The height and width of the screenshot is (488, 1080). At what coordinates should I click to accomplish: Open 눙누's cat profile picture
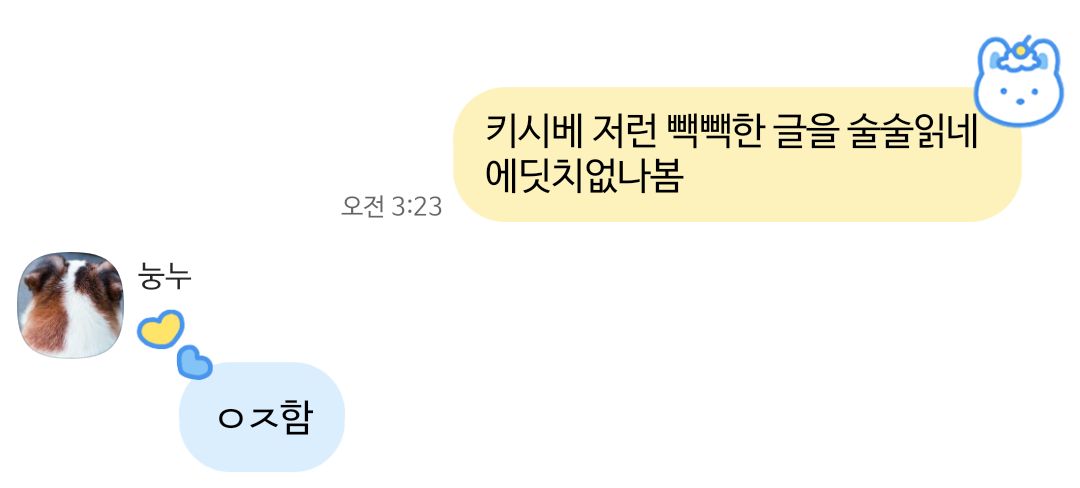coord(70,305)
